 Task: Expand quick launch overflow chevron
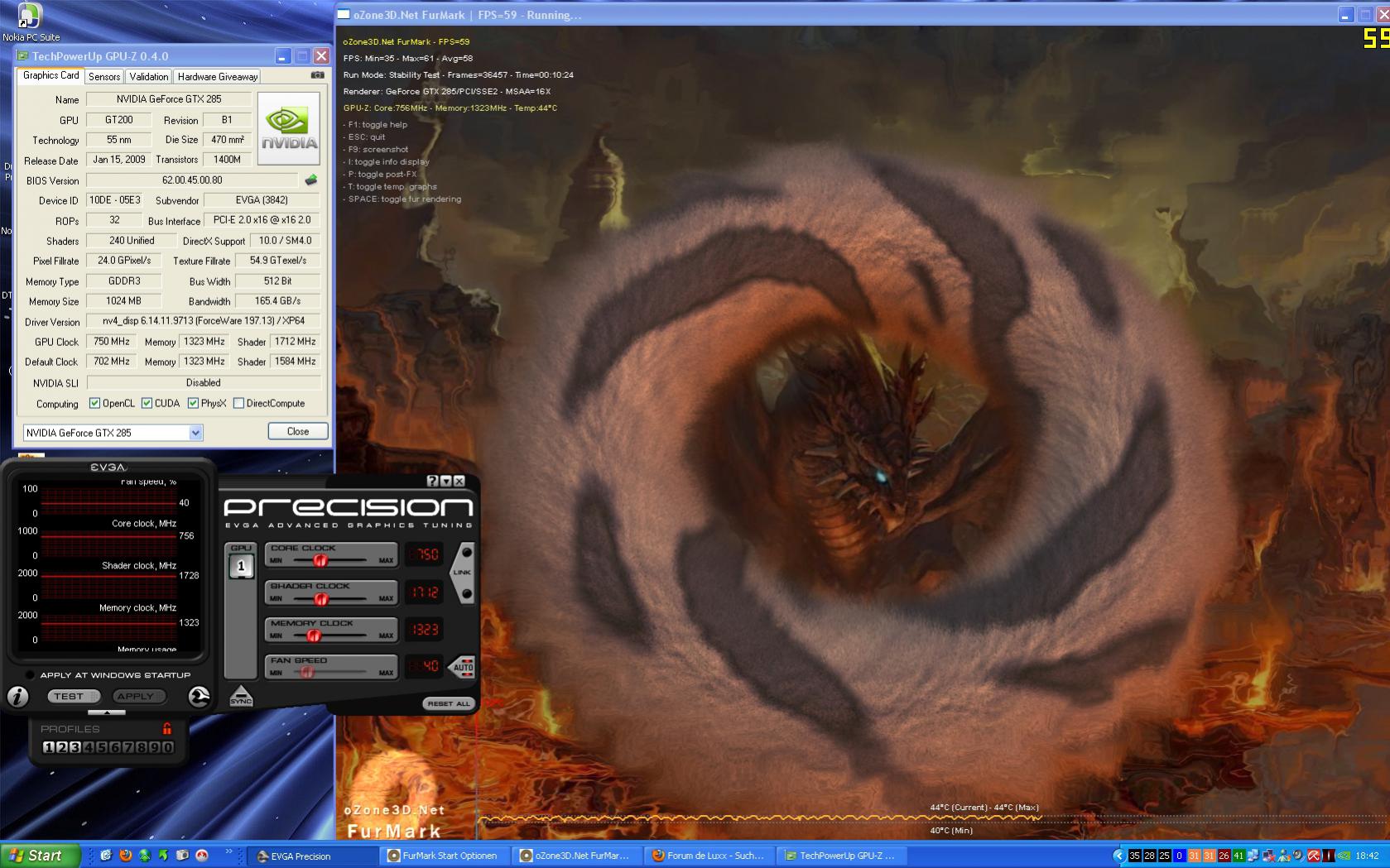pyautogui.click(x=229, y=851)
